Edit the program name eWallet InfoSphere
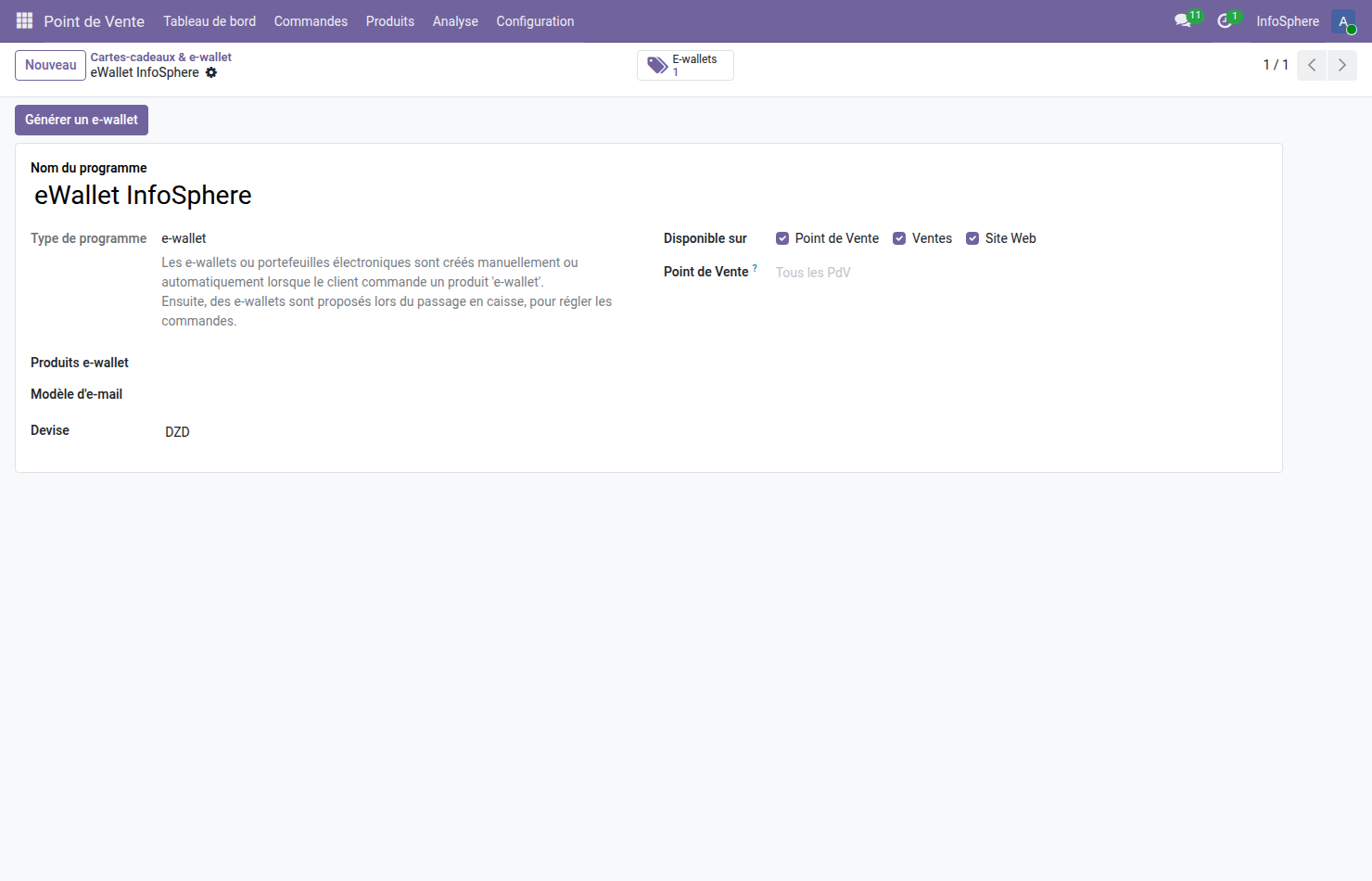Screen dimensions: 1372x881 pyautogui.click(x=143, y=195)
